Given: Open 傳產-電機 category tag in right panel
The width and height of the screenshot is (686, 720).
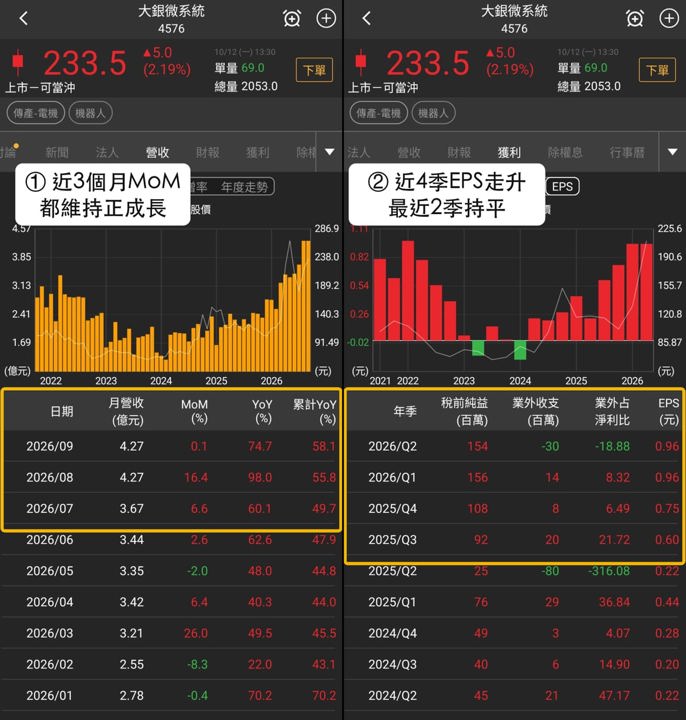Looking at the screenshot, I should (x=378, y=113).
